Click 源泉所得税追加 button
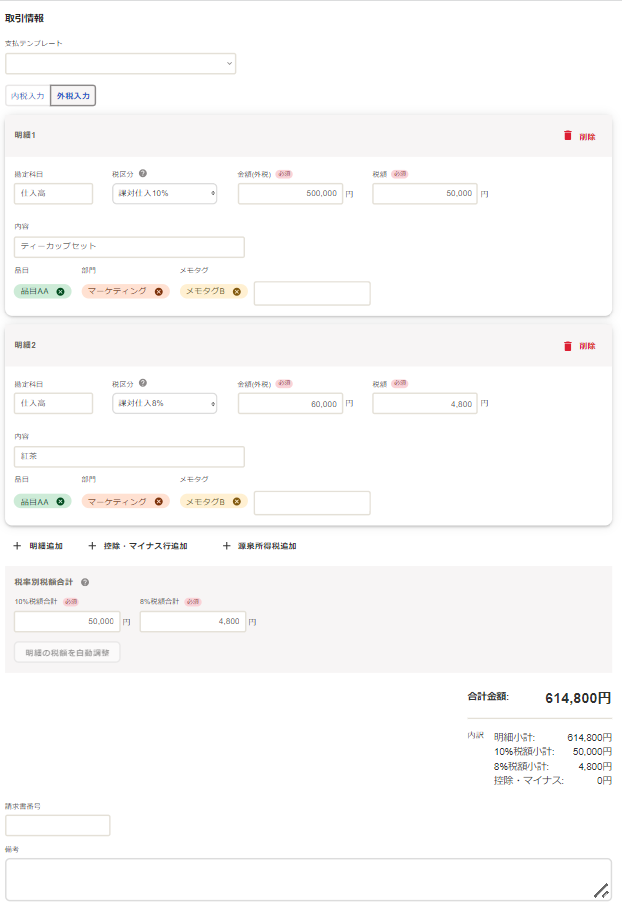Viewport: 622px width, 911px height. pos(260,546)
